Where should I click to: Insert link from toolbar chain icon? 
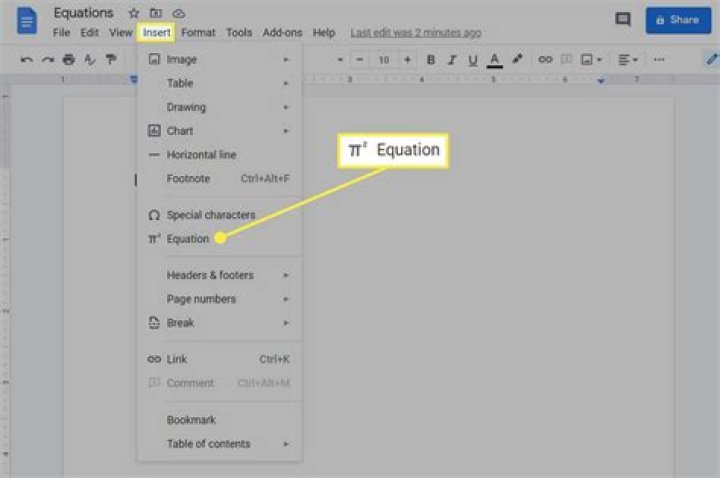coord(545,59)
